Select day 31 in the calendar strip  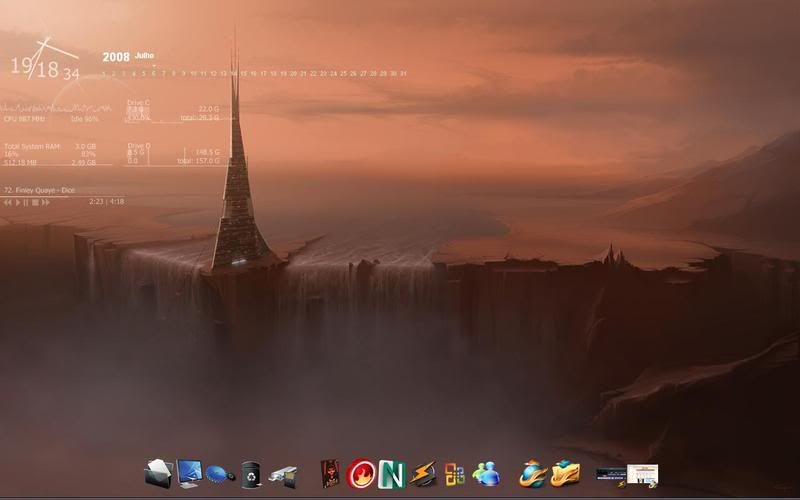[x=403, y=73]
